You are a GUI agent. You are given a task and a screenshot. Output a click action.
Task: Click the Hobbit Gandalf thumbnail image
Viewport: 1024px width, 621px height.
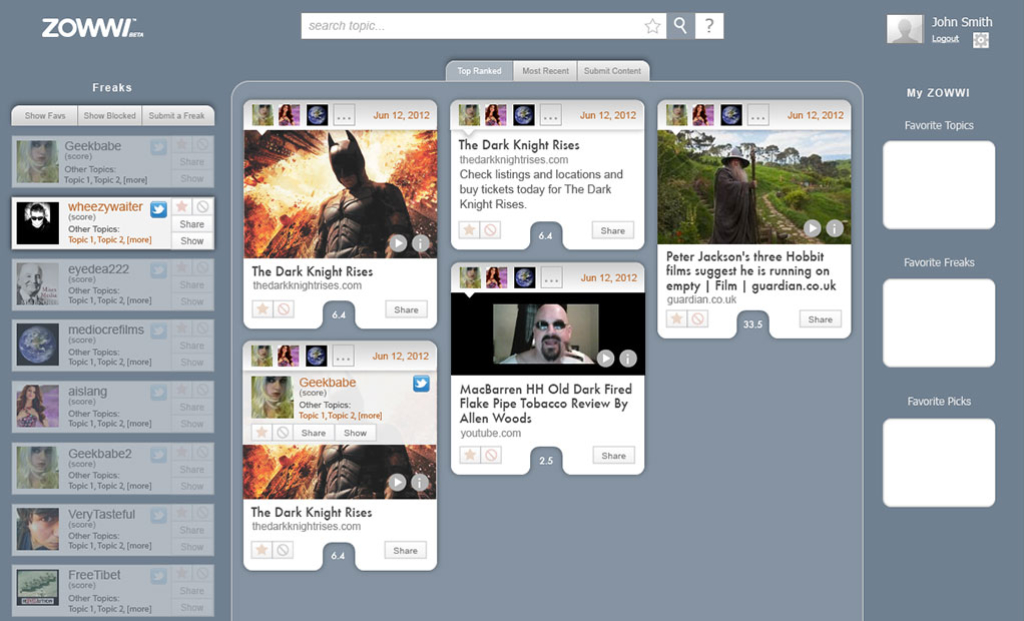[x=754, y=187]
